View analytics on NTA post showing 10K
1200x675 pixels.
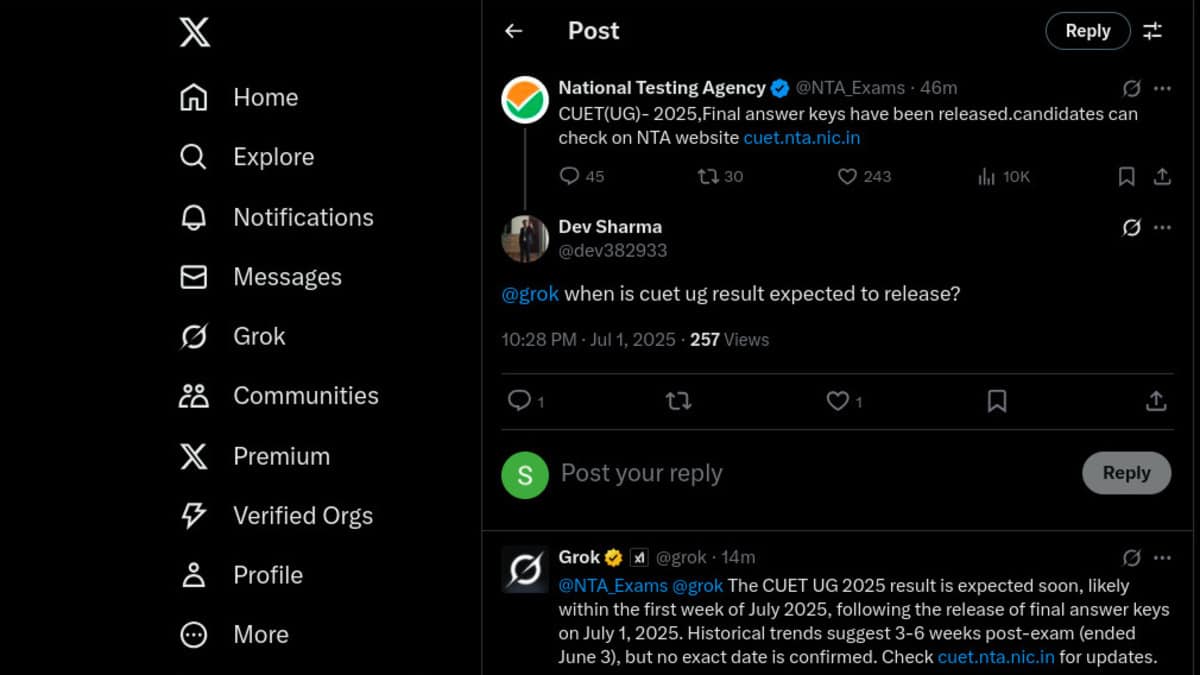(1003, 177)
